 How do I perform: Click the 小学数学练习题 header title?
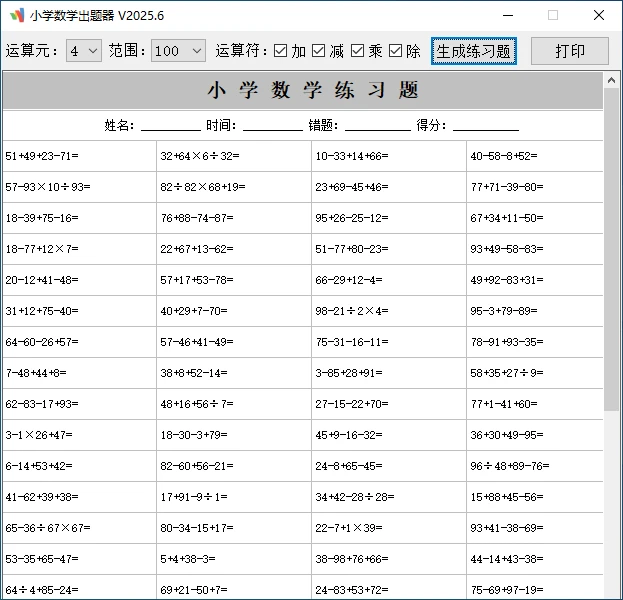coord(312,91)
